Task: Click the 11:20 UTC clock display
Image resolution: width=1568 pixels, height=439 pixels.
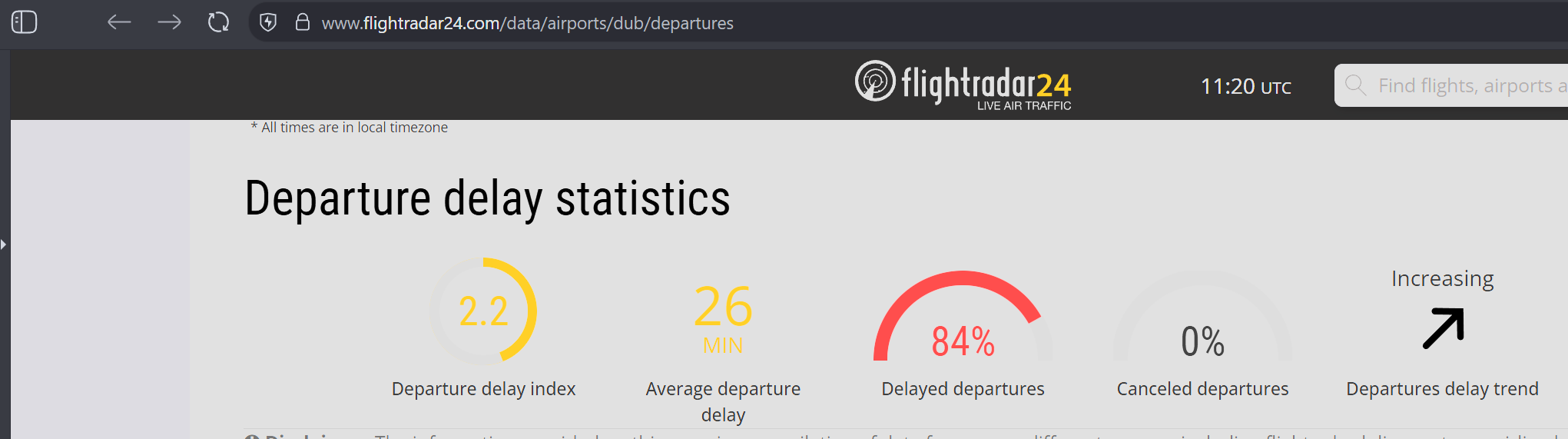Action: 1246,86
